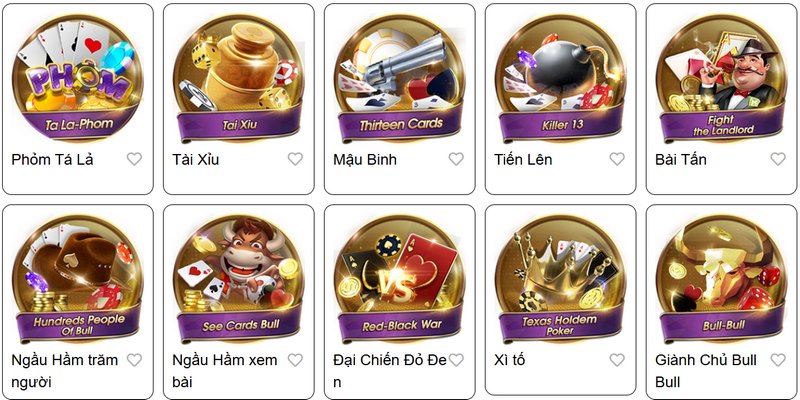Screen dimensions: 800x400
Task: Mark Bài Tấn as favorite
Action: click(x=778, y=159)
